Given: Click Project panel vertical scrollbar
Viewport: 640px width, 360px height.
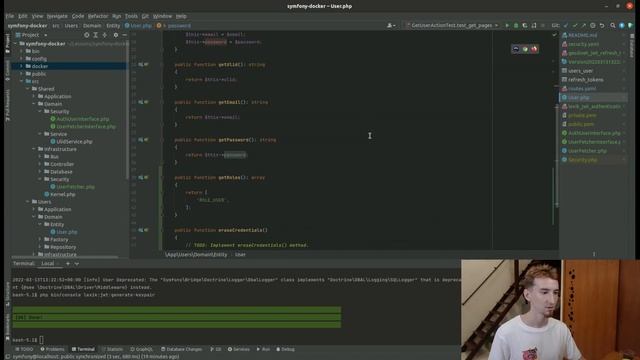Looking at the screenshot, I should pos(127,110).
